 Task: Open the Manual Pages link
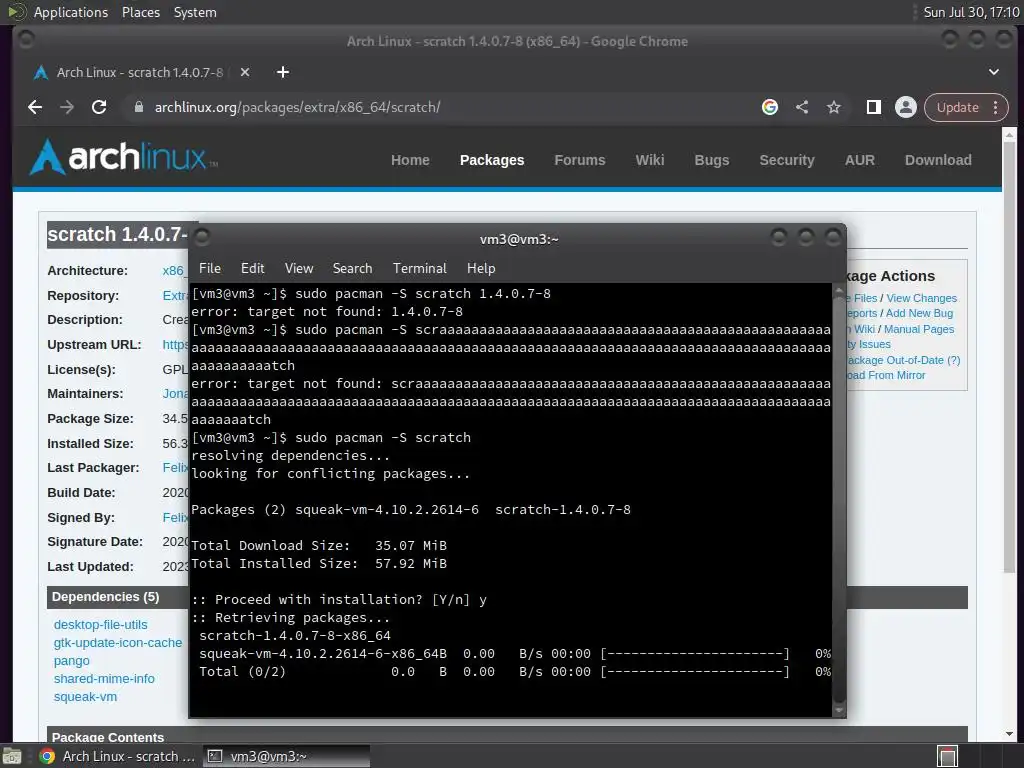[919, 329]
